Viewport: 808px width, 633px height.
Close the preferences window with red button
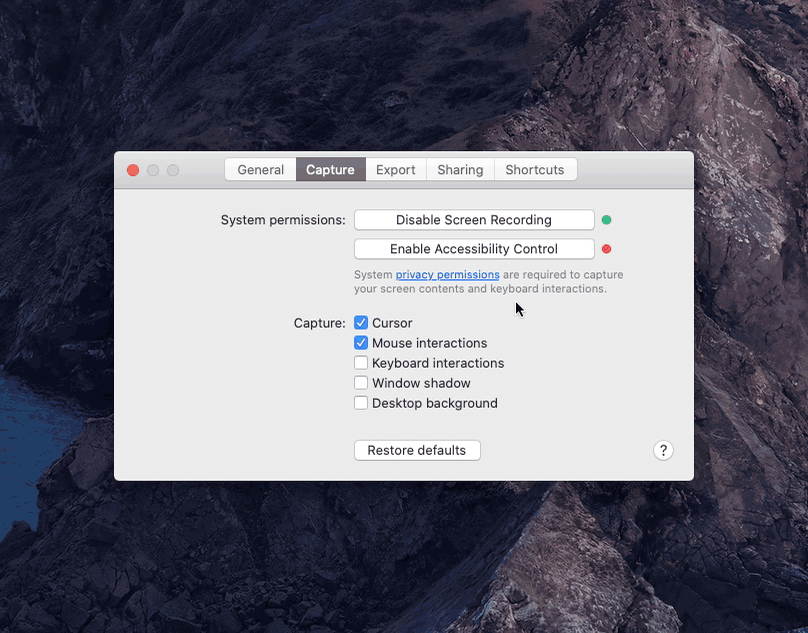pos(133,170)
